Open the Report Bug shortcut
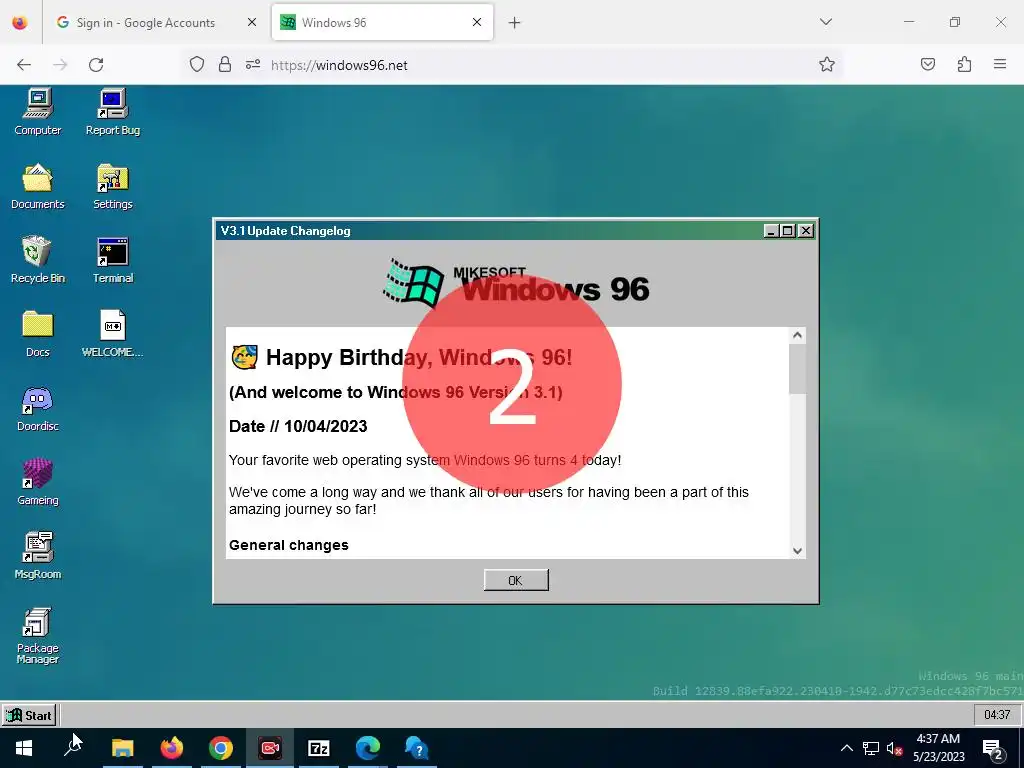 [x=113, y=112]
